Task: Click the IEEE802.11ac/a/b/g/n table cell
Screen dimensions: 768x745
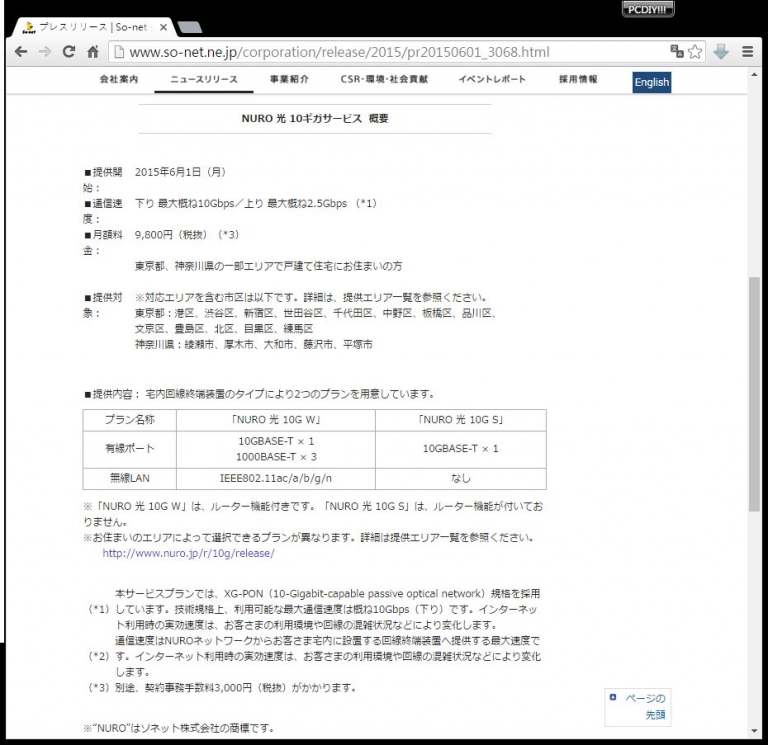Action: 276,478
